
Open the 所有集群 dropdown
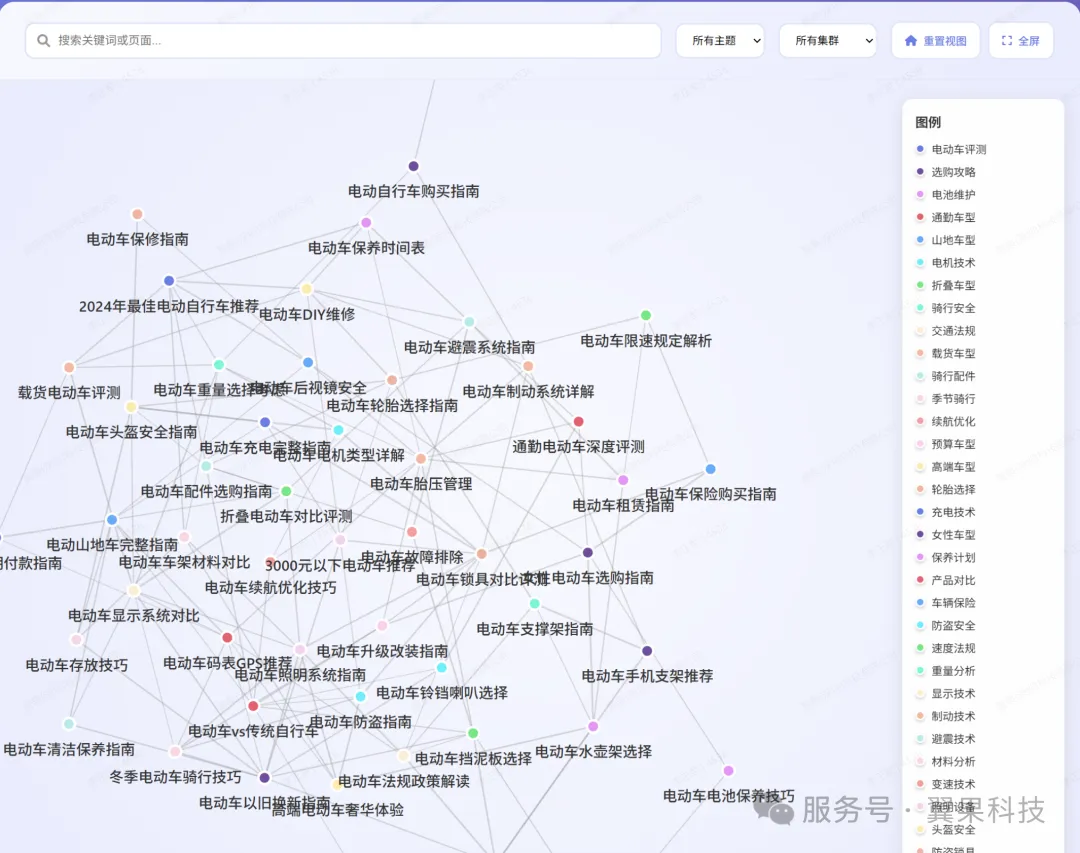coord(828,41)
